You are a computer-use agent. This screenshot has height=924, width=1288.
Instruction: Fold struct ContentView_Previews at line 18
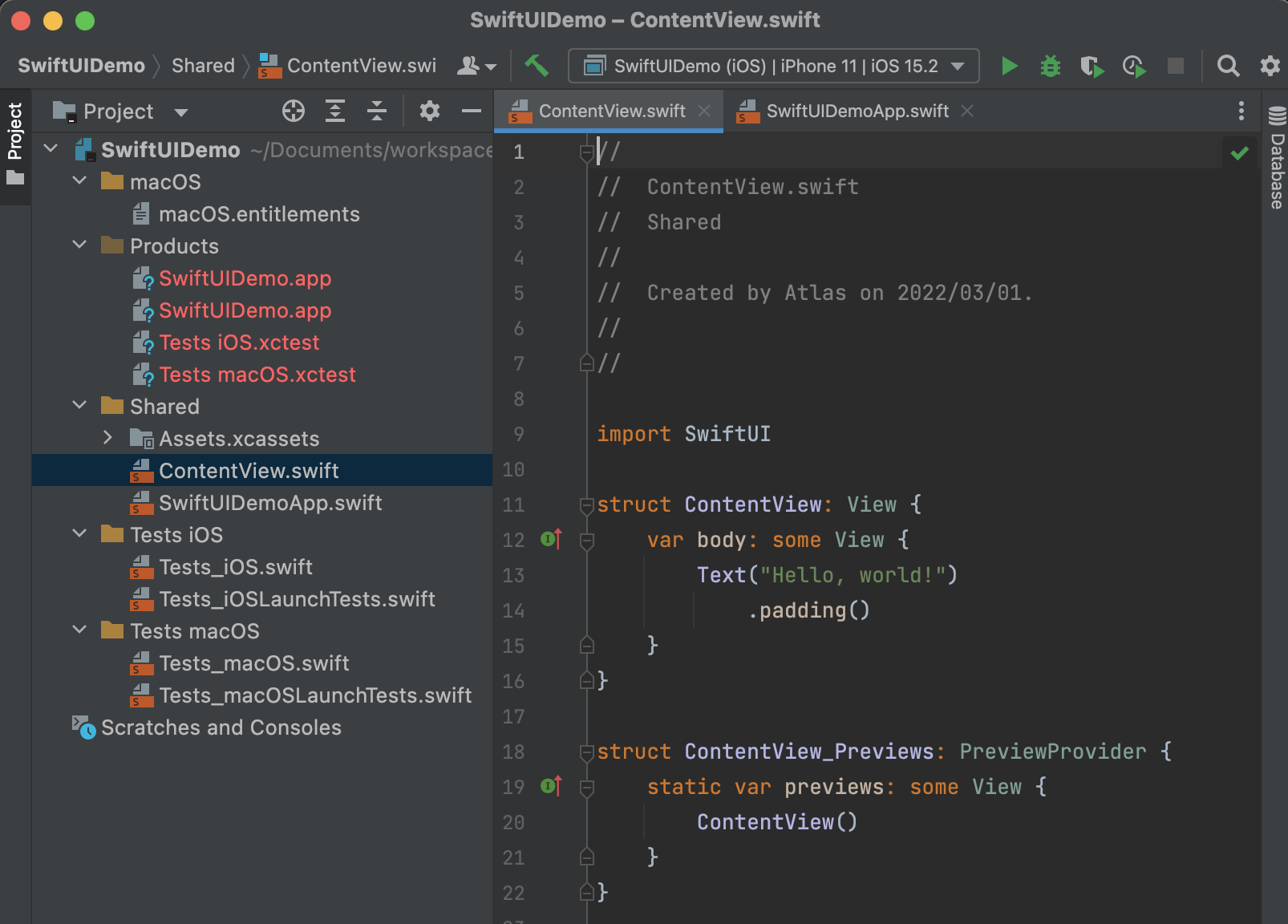[586, 752]
